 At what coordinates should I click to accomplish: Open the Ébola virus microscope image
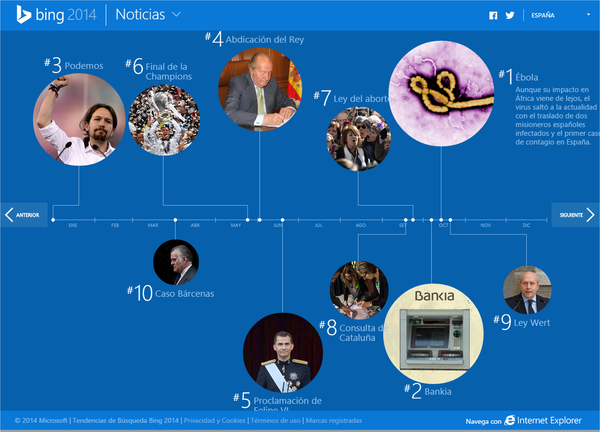441,93
